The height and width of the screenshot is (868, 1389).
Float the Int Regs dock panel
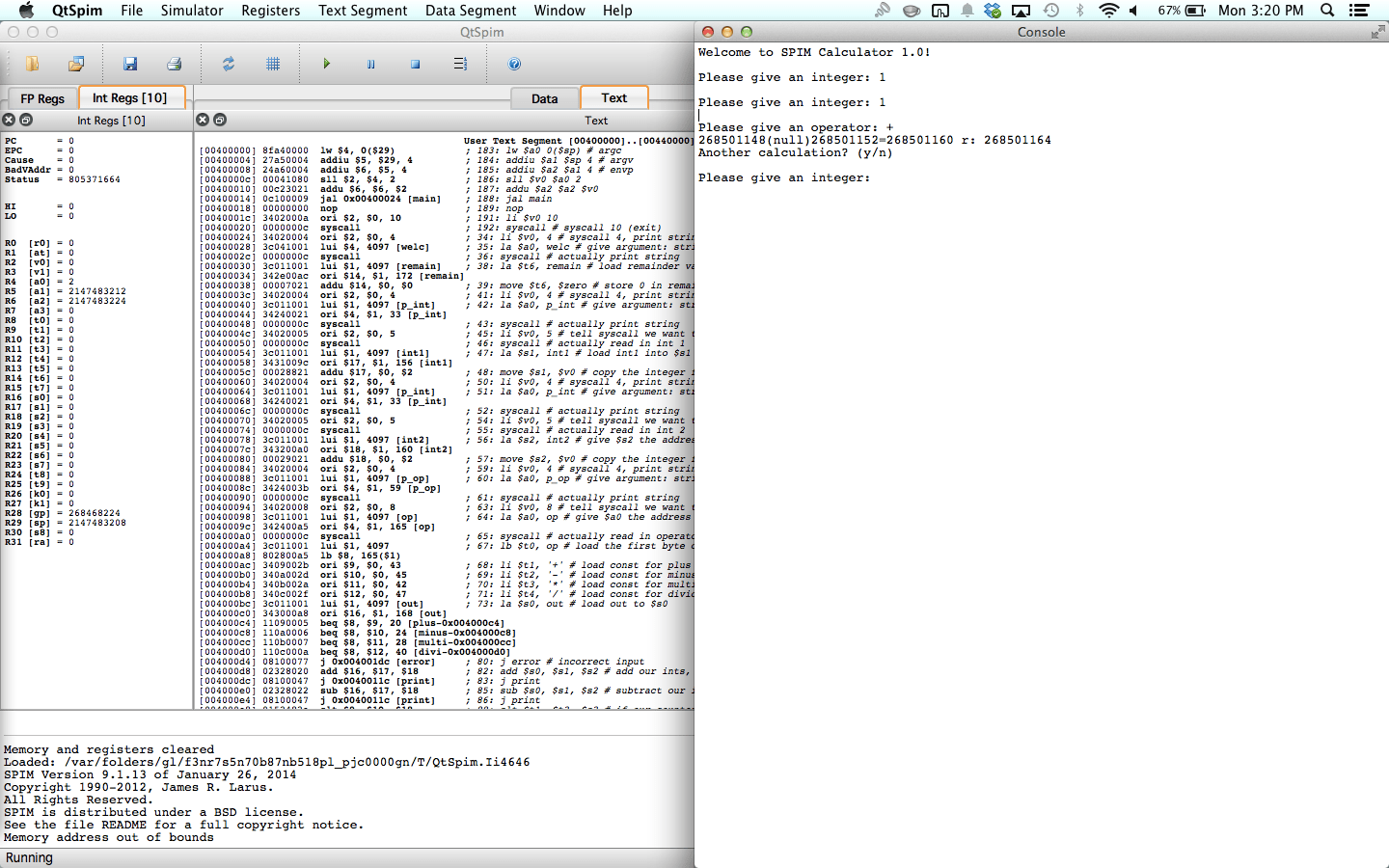pos(26,120)
